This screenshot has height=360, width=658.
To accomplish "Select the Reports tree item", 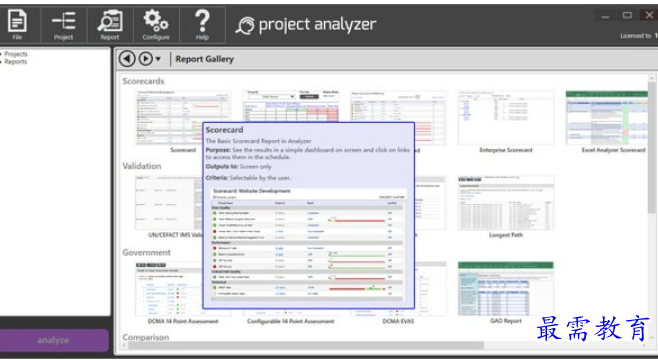I will tap(16, 62).
